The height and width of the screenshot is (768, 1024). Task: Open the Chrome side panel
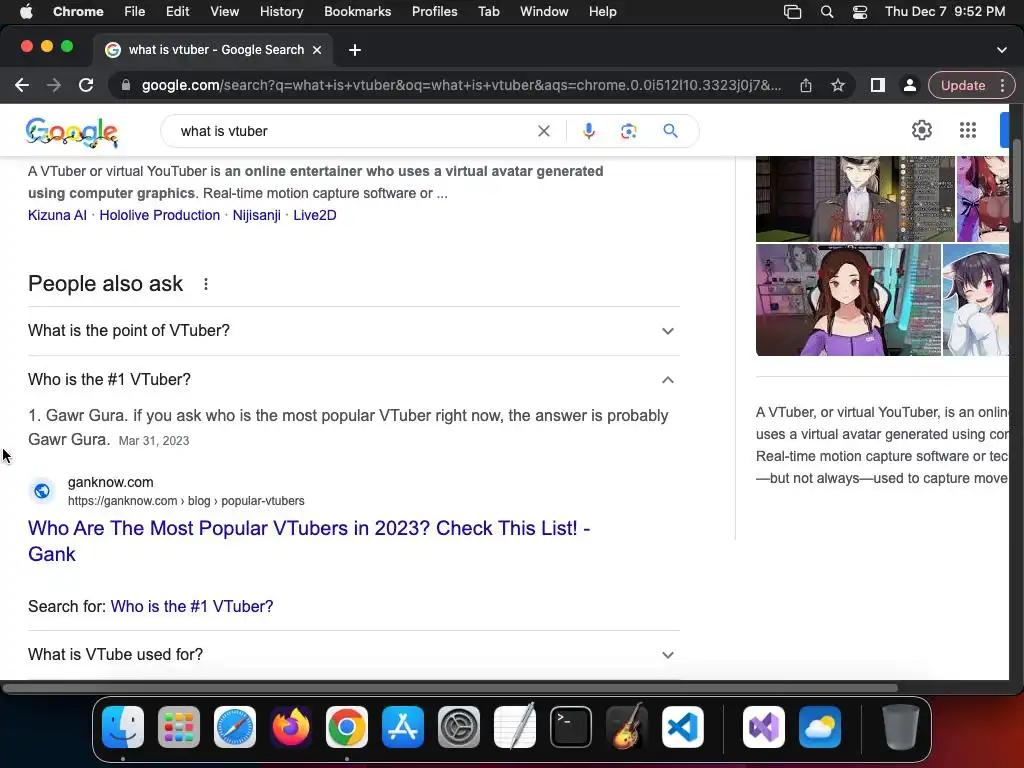(x=878, y=85)
